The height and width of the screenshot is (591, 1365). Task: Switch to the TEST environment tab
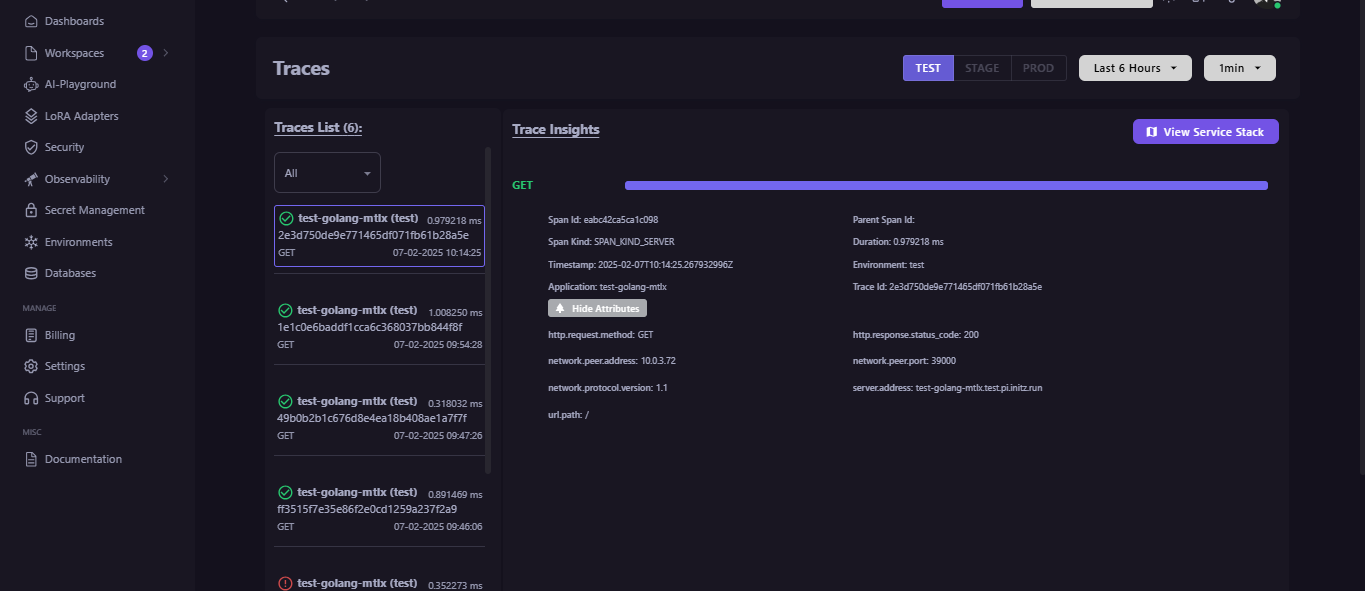coord(928,68)
